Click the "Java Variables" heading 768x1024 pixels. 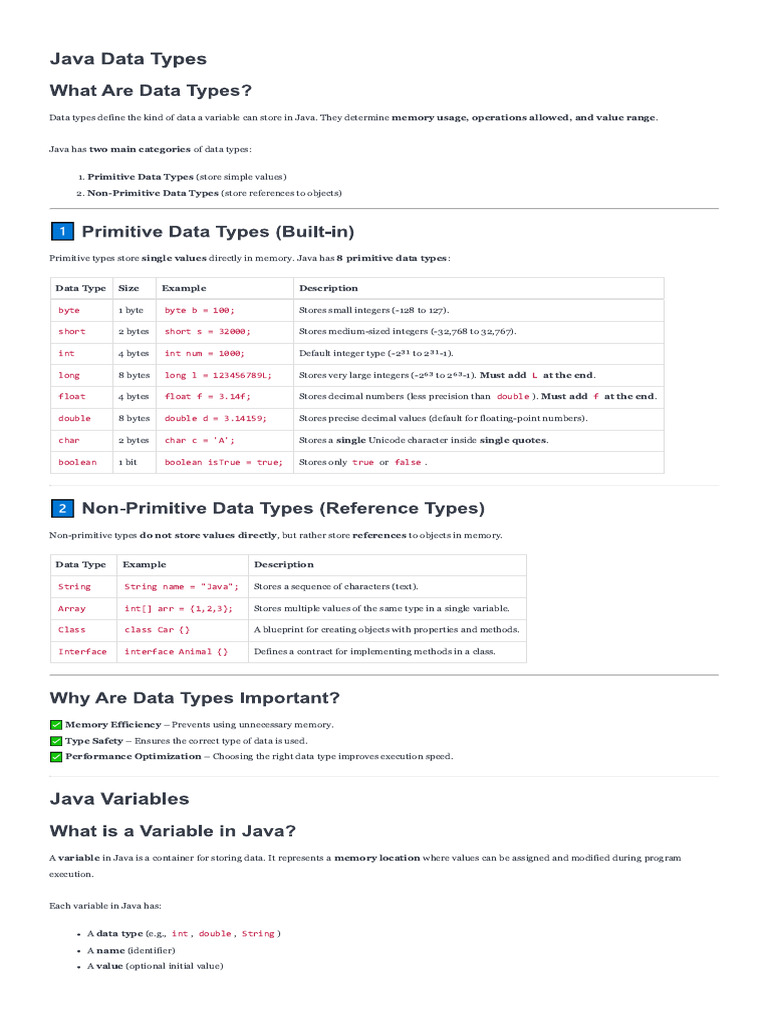tap(119, 798)
